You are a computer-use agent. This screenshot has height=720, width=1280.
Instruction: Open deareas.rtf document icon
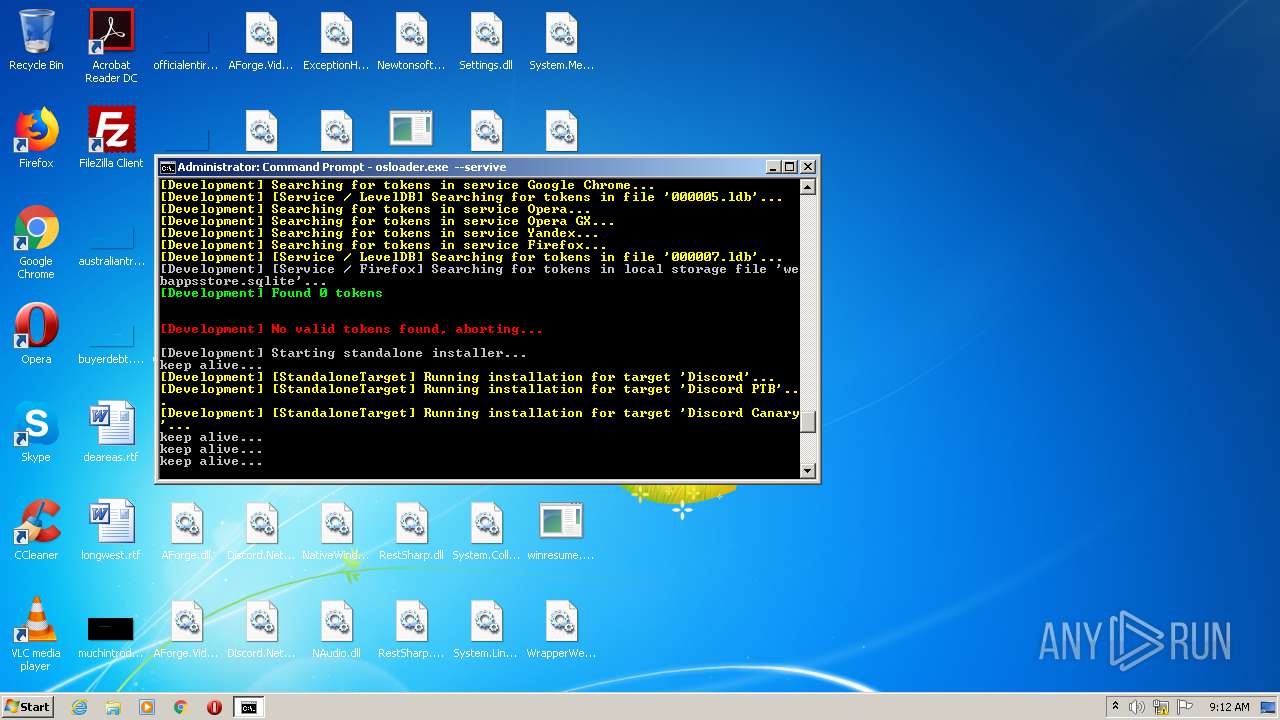(x=111, y=432)
